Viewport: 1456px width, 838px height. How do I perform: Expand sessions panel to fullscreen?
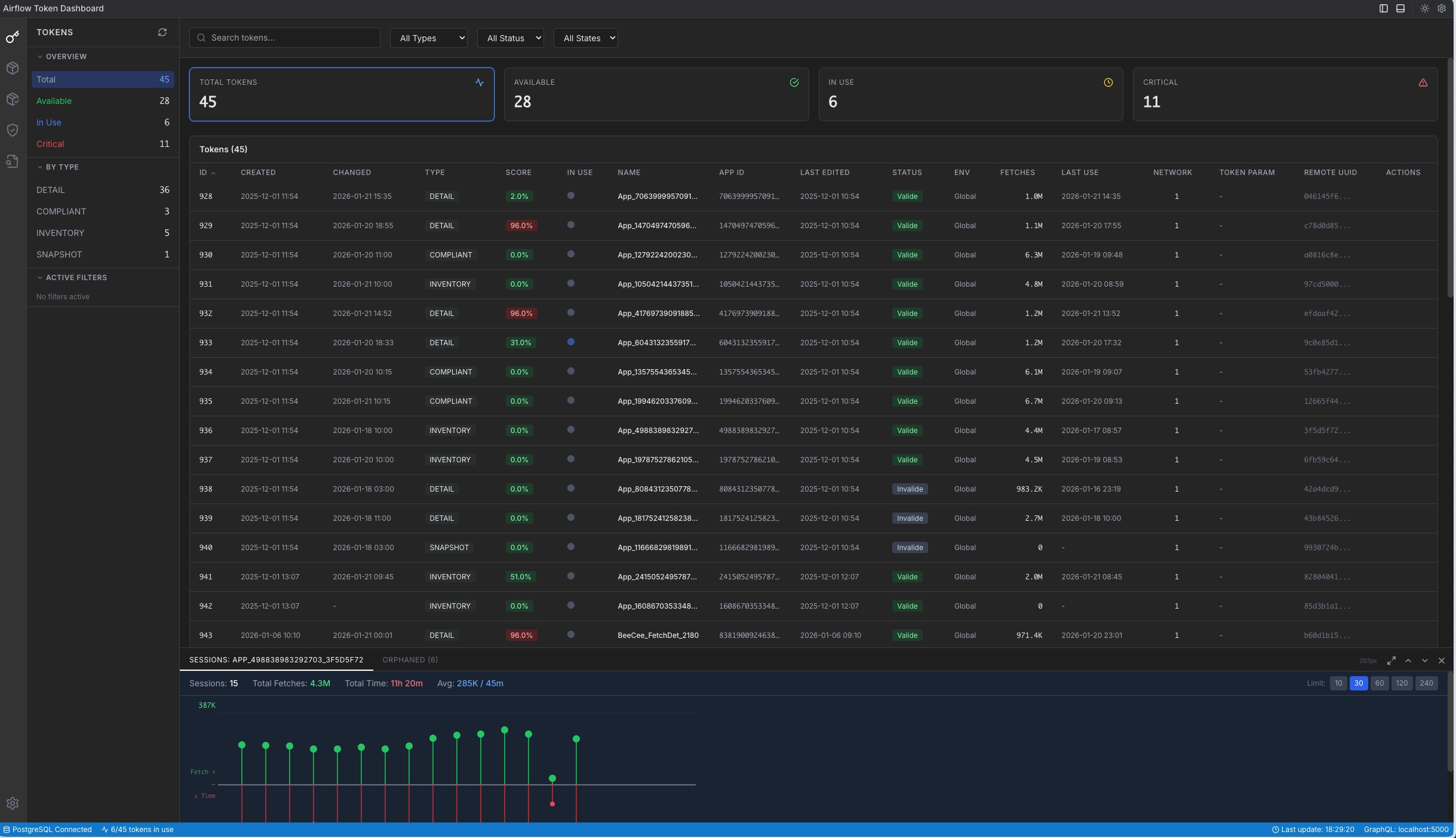click(x=1391, y=661)
